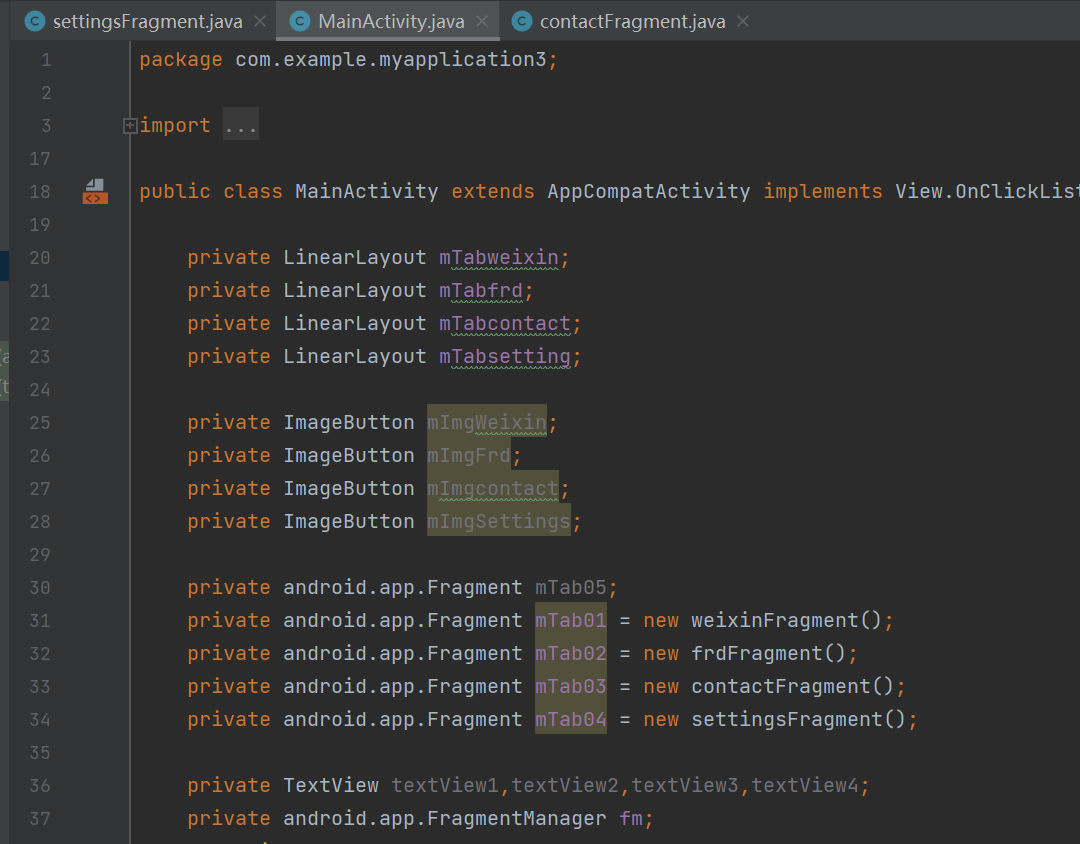Click the class icon on settingsFragment.java tab
The height and width of the screenshot is (844, 1080).
coord(35,21)
